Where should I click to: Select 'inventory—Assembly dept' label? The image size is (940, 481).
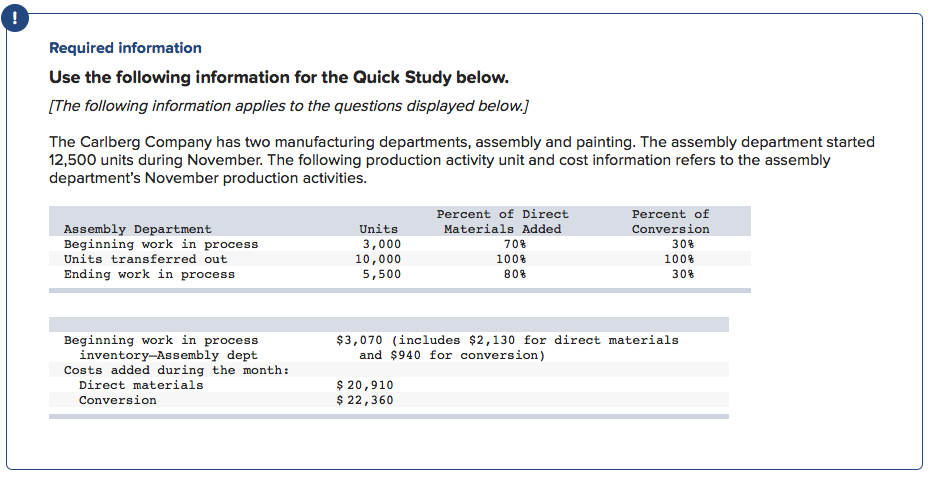coord(168,355)
